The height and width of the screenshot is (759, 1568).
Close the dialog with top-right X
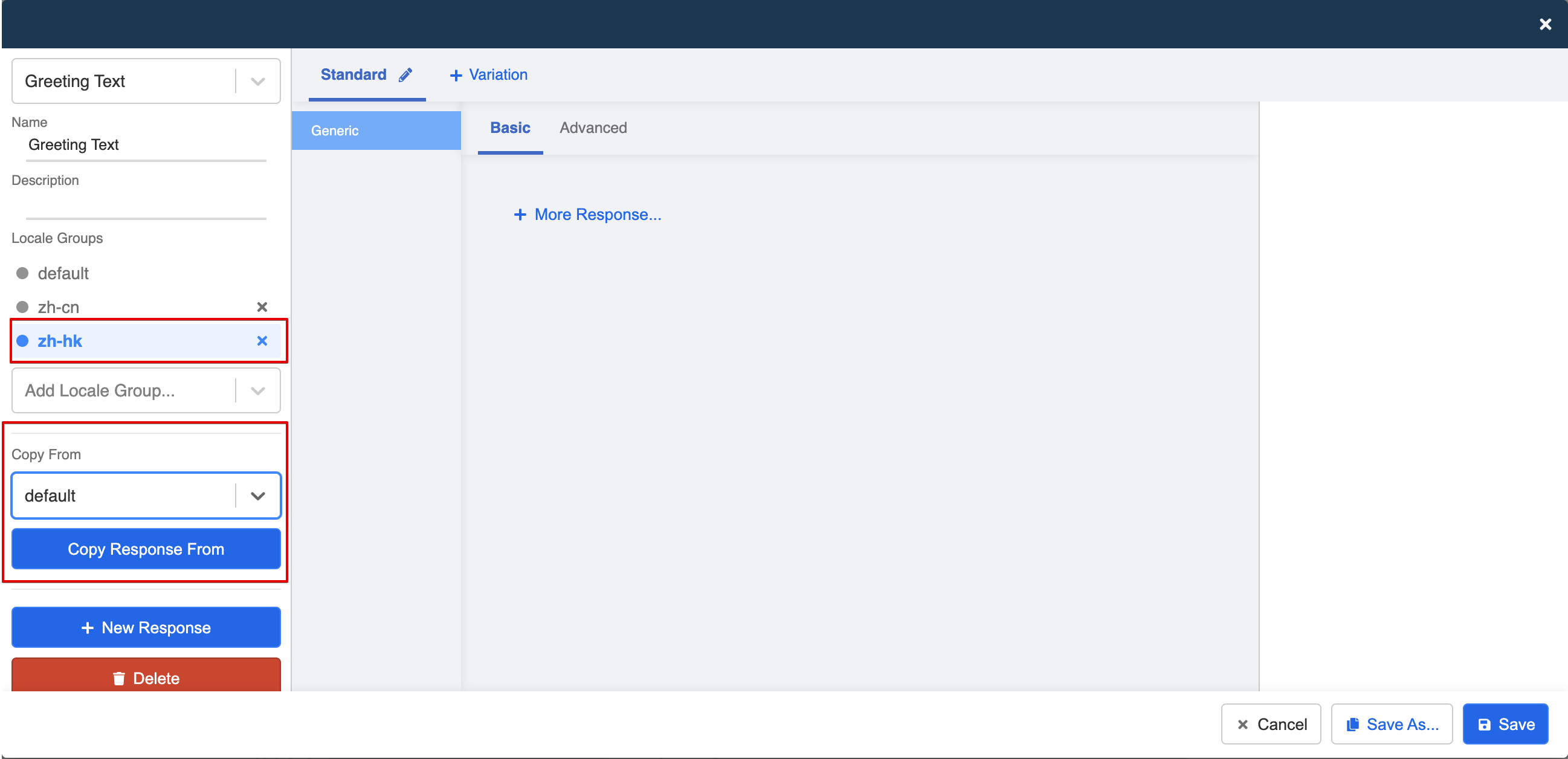pos(1545,24)
